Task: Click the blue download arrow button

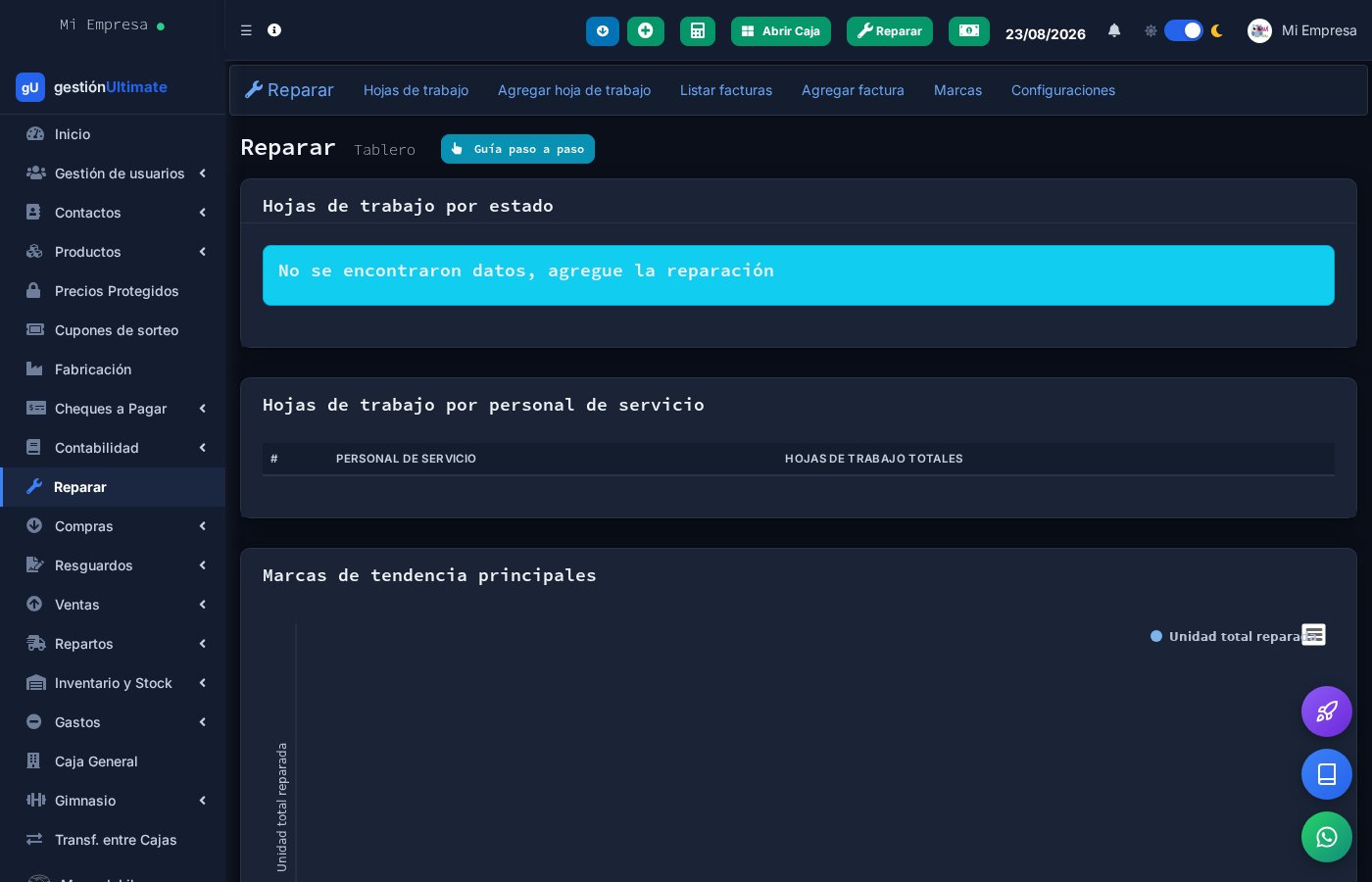Action: point(603,31)
